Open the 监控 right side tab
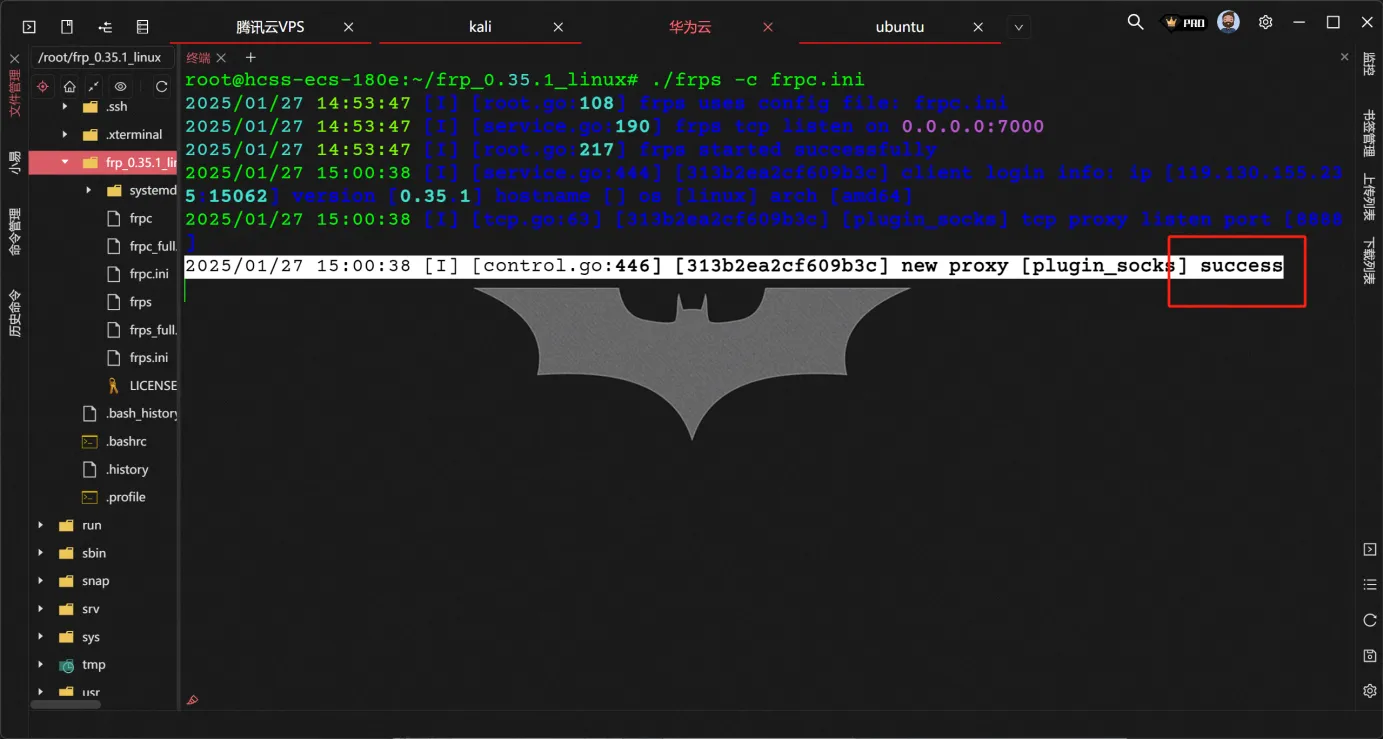 pyautogui.click(x=1369, y=63)
